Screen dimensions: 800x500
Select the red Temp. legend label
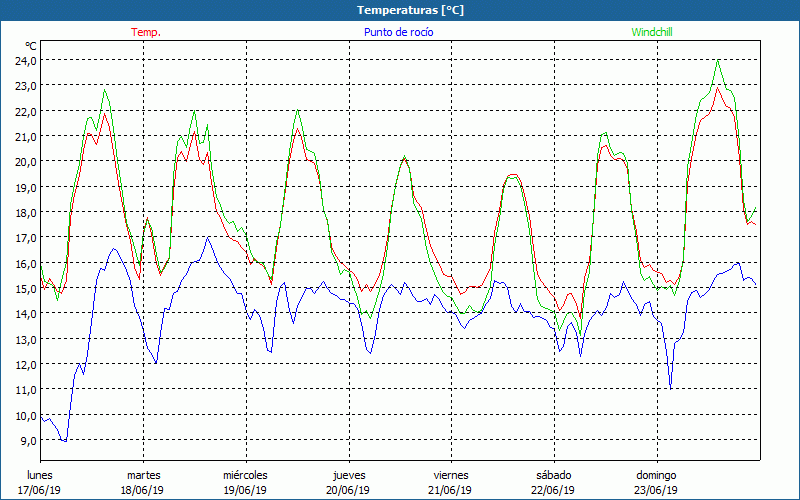[x=146, y=32]
